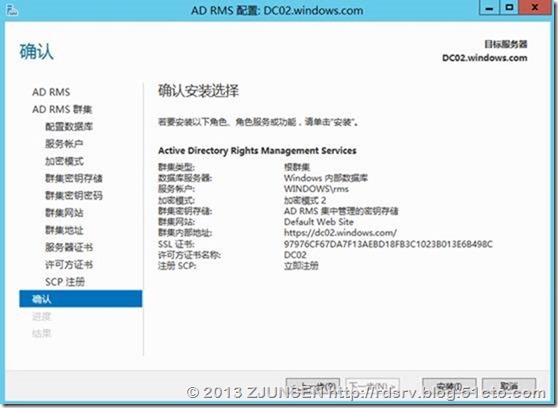Click the SSL certificate thumbprint value
This screenshot has height=408, width=558.
point(388,244)
